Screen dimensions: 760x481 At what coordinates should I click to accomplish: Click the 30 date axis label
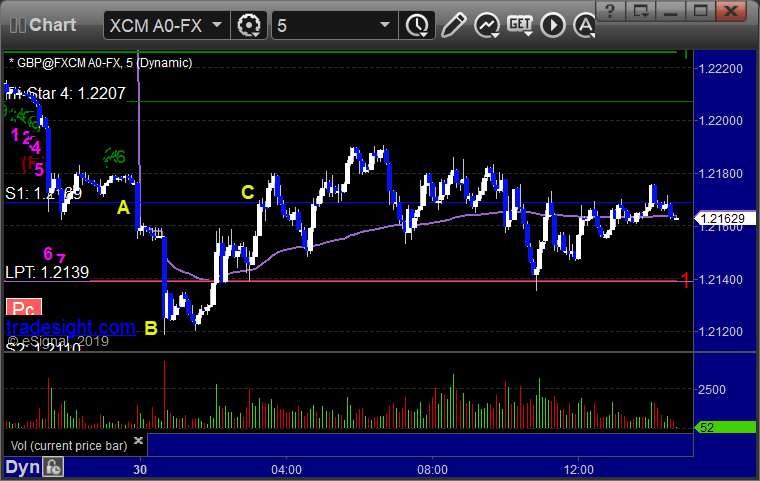coord(140,469)
